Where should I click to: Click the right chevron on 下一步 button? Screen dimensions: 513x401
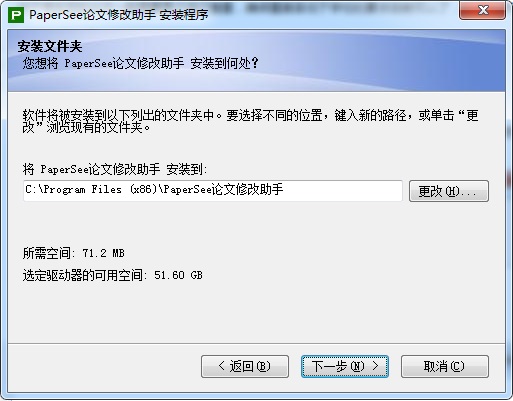pyautogui.click(x=375, y=366)
